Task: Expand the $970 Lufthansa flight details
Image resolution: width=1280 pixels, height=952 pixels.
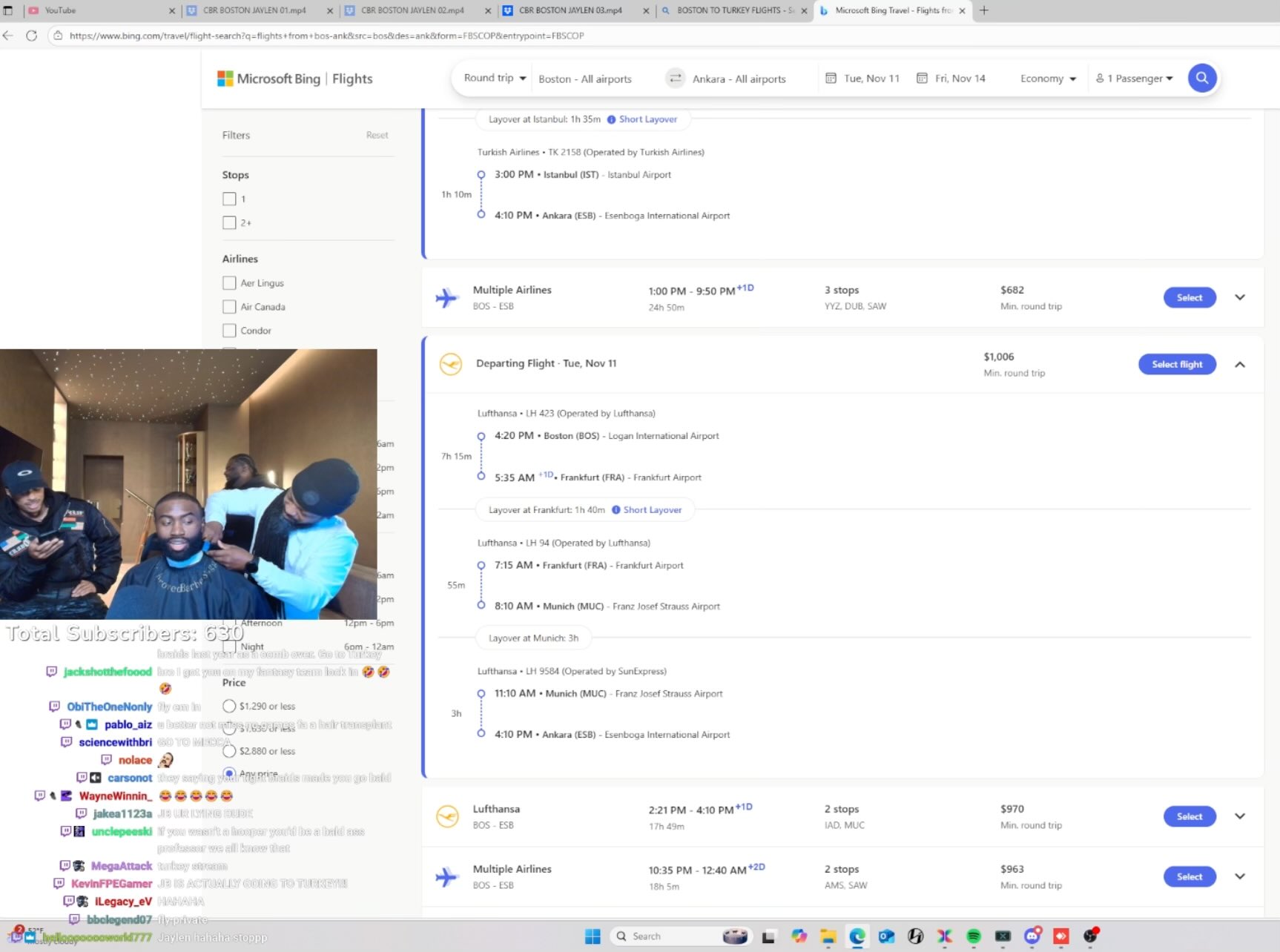Action: 1240,816
